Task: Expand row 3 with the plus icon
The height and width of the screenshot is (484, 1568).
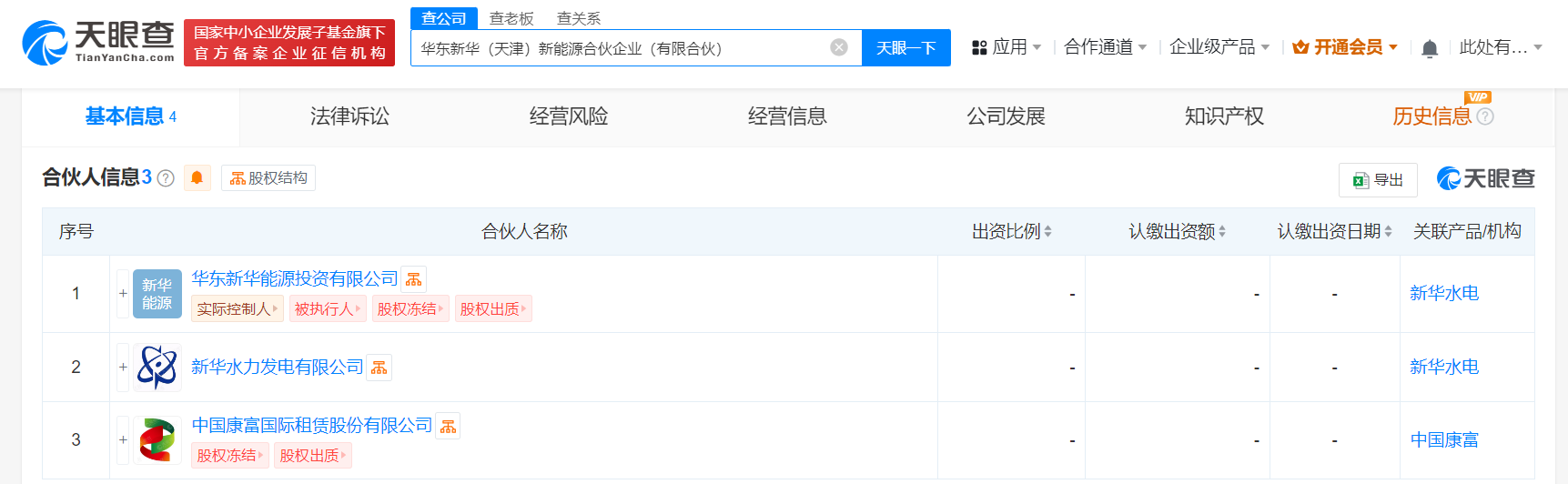Action: (x=123, y=440)
